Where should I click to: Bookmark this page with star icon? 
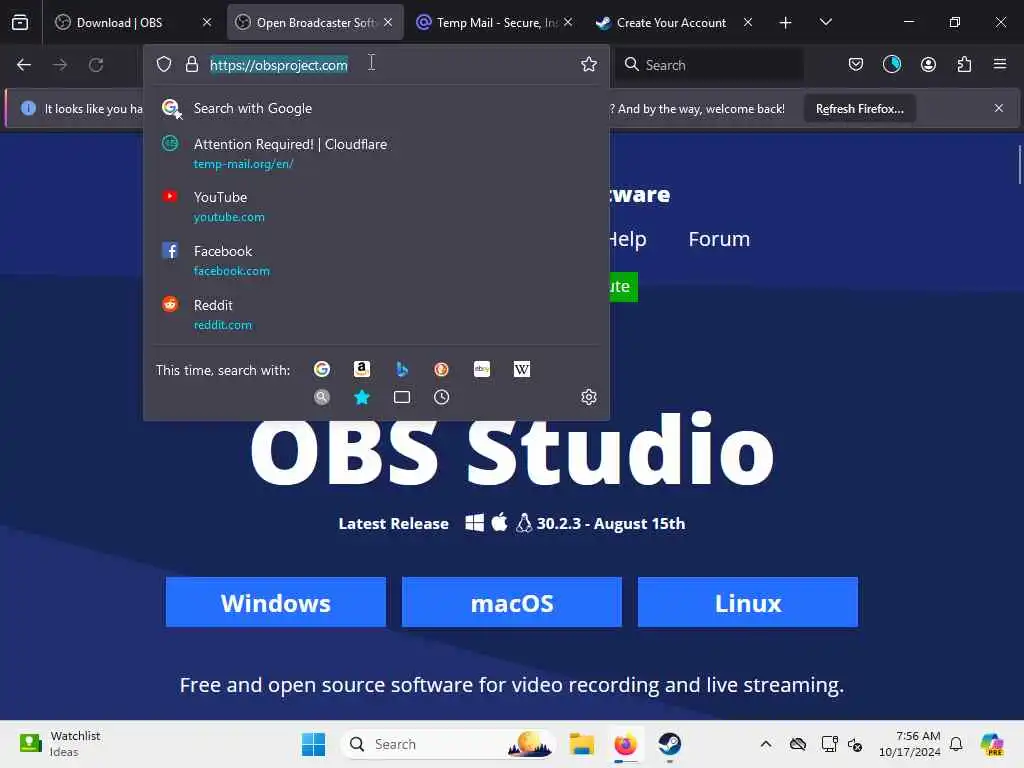point(589,64)
